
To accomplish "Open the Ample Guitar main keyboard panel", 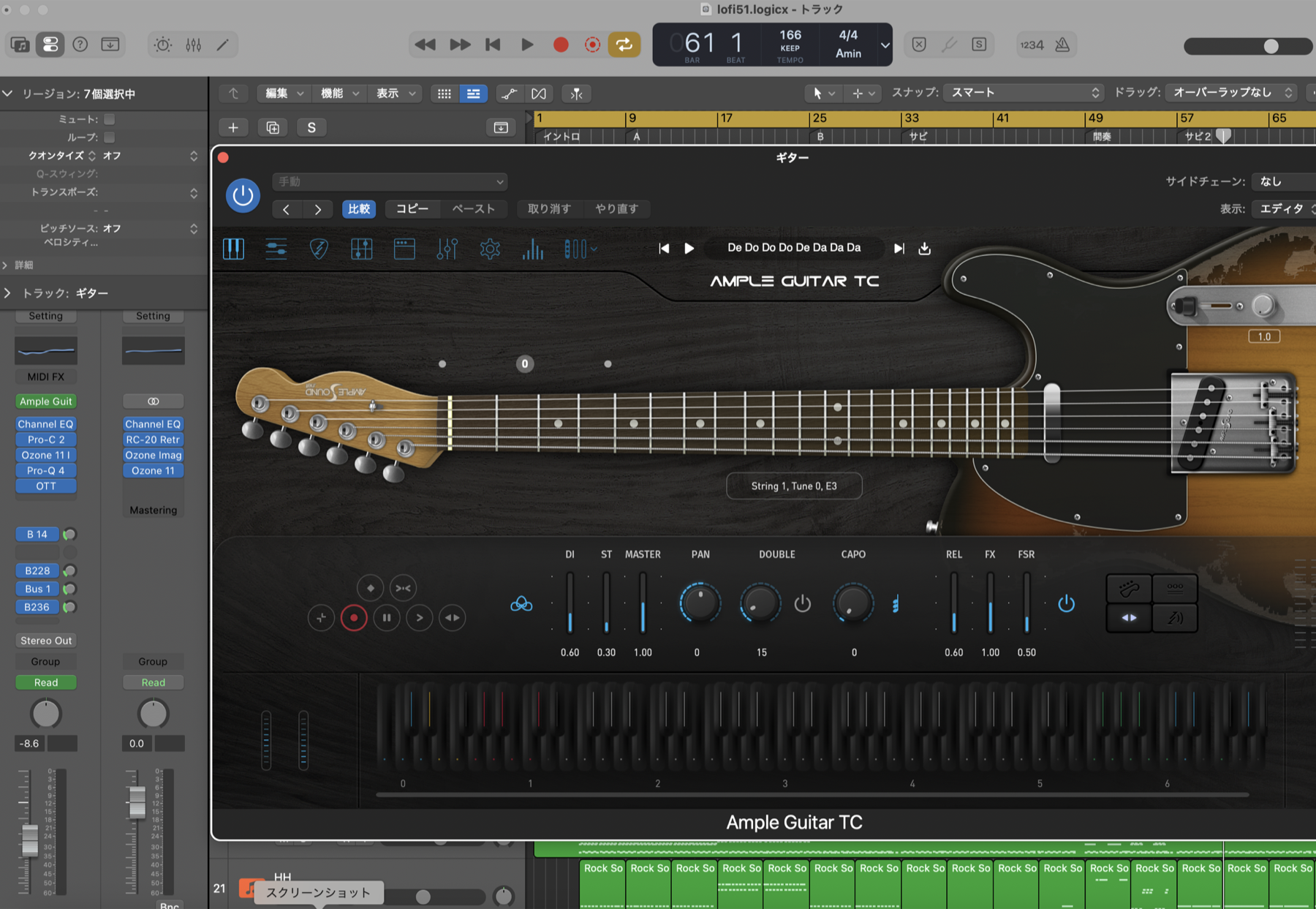I will click(x=233, y=249).
